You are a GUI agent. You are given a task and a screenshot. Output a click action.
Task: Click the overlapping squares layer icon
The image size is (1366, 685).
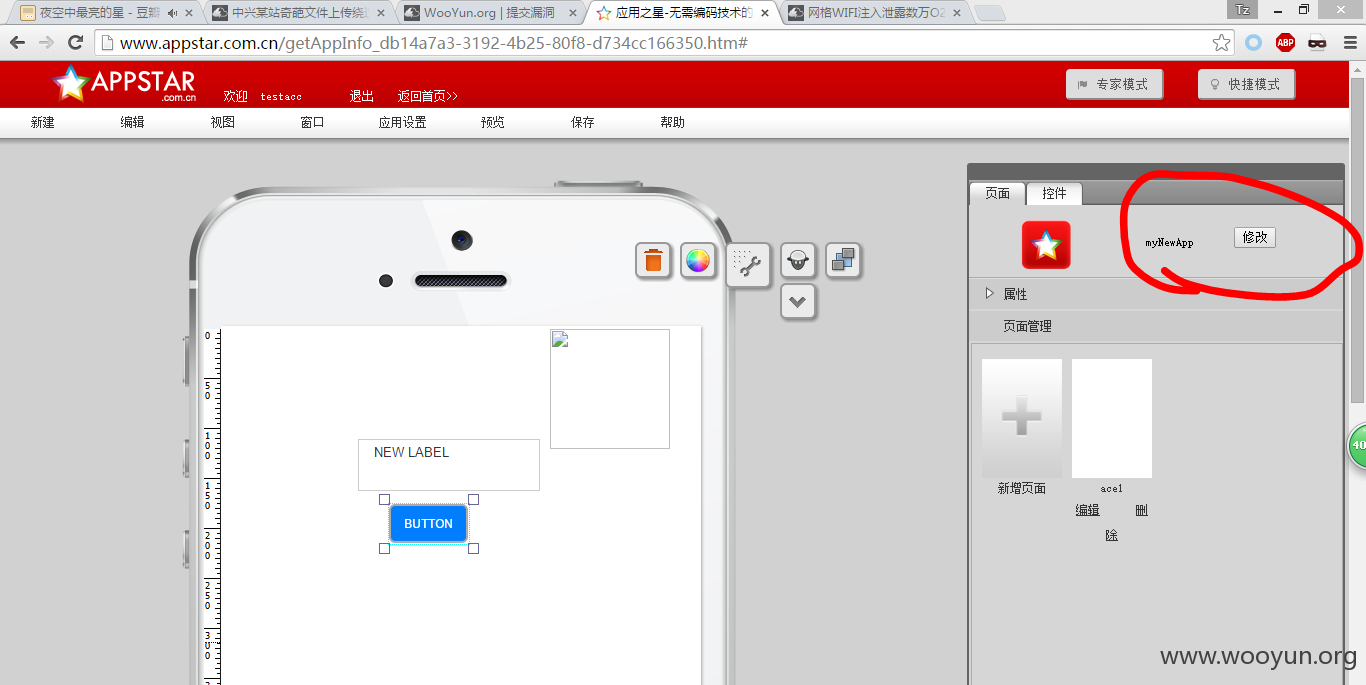click(843, 260)
